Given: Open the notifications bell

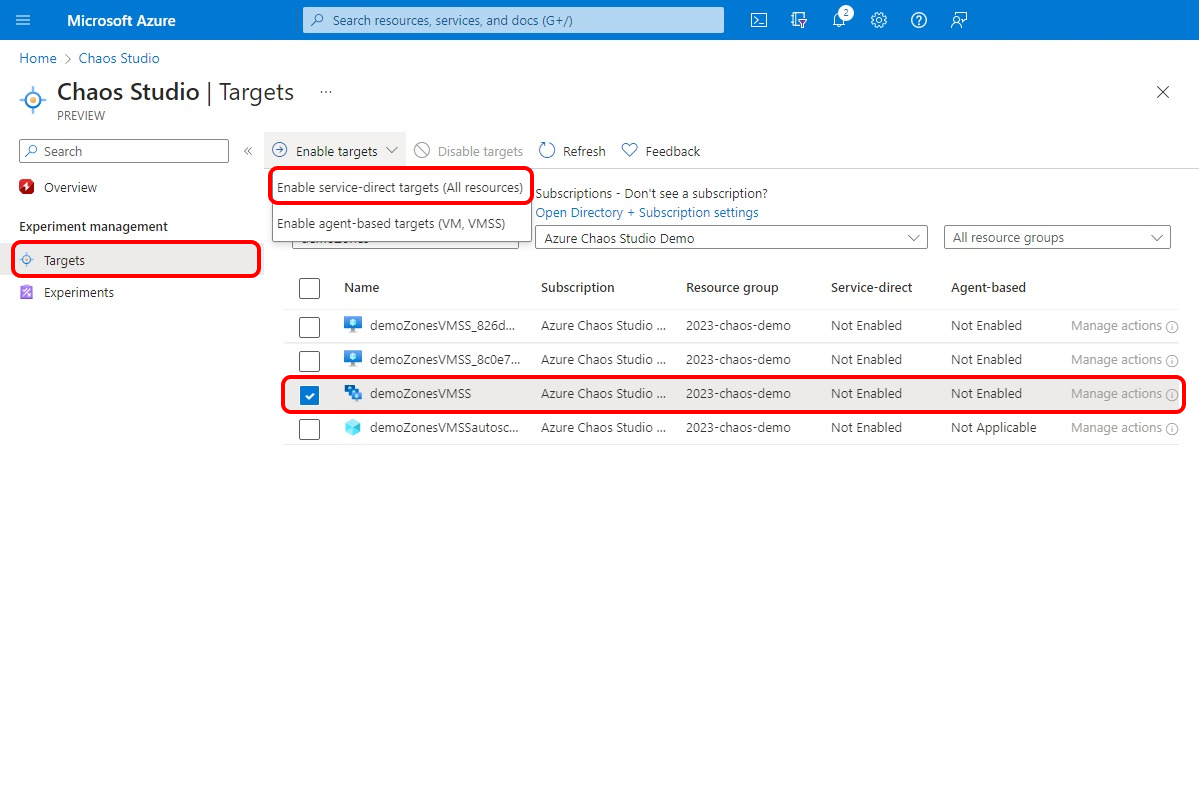Looking at the screenshot, I should click(x=839, y=20).
